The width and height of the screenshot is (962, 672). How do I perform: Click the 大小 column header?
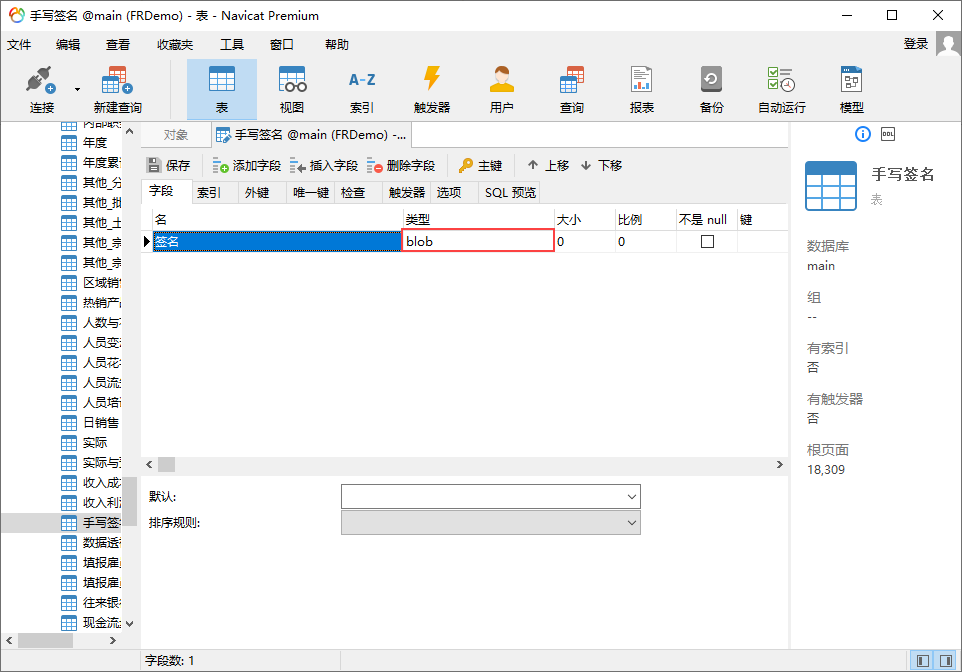click(585, 219)
